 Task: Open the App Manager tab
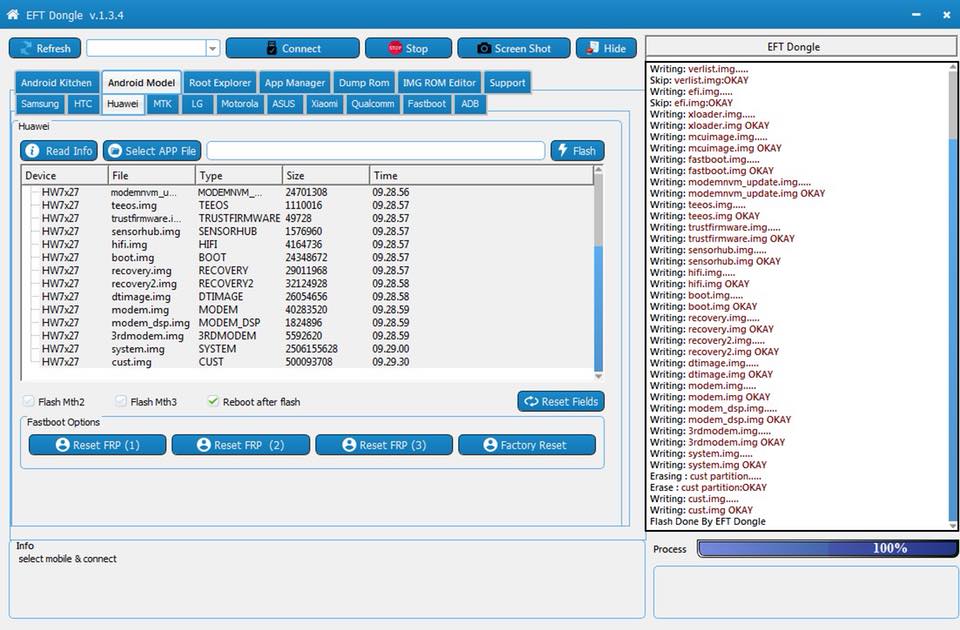[295, 83]
